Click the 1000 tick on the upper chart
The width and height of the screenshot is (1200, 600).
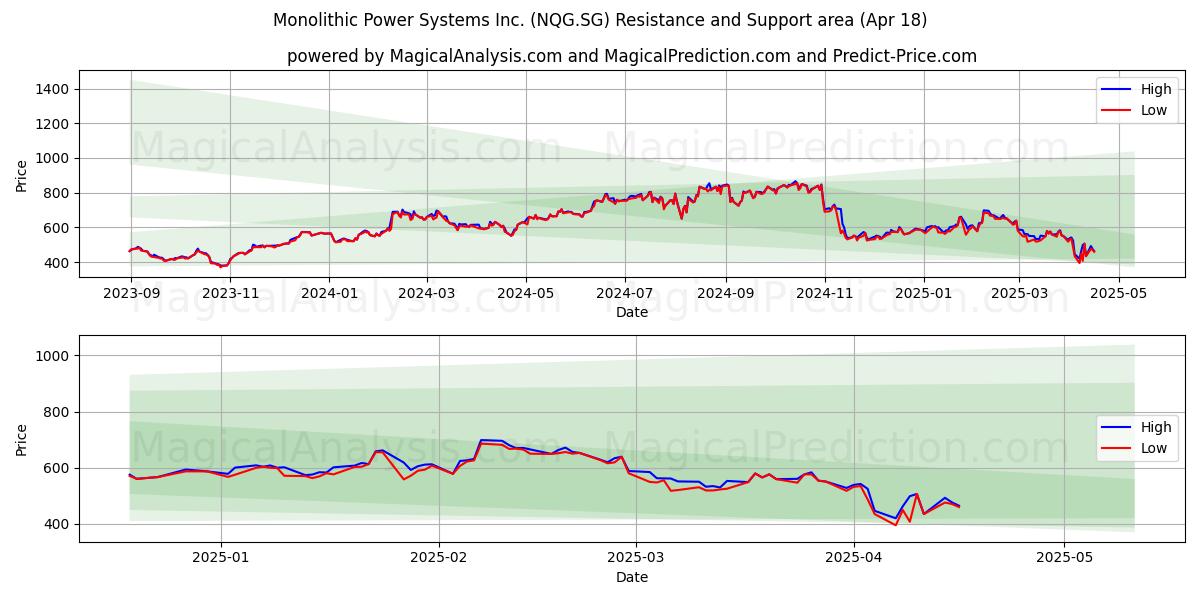(51, 158)
